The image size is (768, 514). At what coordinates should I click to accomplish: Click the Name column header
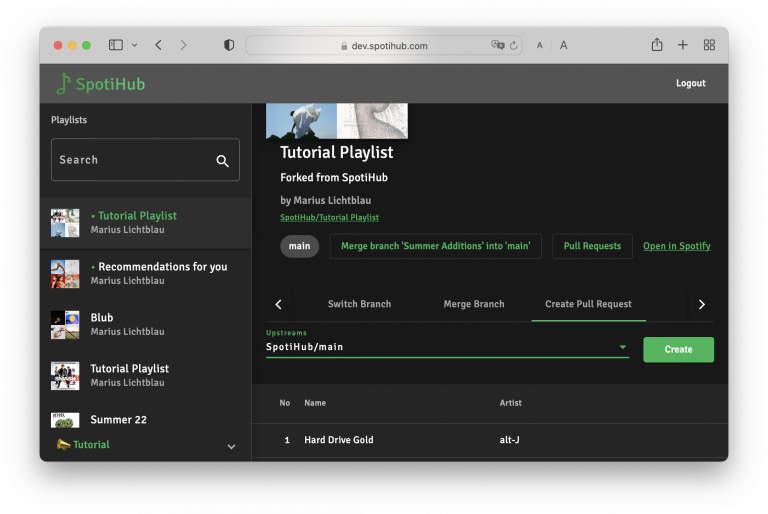315,403
